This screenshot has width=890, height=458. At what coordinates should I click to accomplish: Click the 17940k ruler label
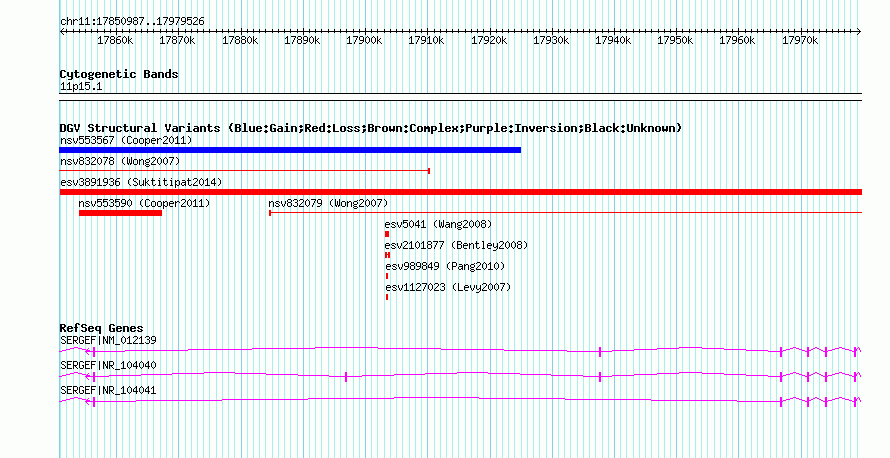613,41
